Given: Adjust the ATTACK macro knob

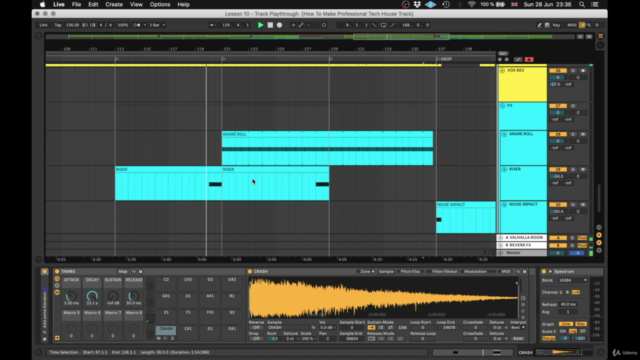Looking at the screenshot, I should pos(71,297).
